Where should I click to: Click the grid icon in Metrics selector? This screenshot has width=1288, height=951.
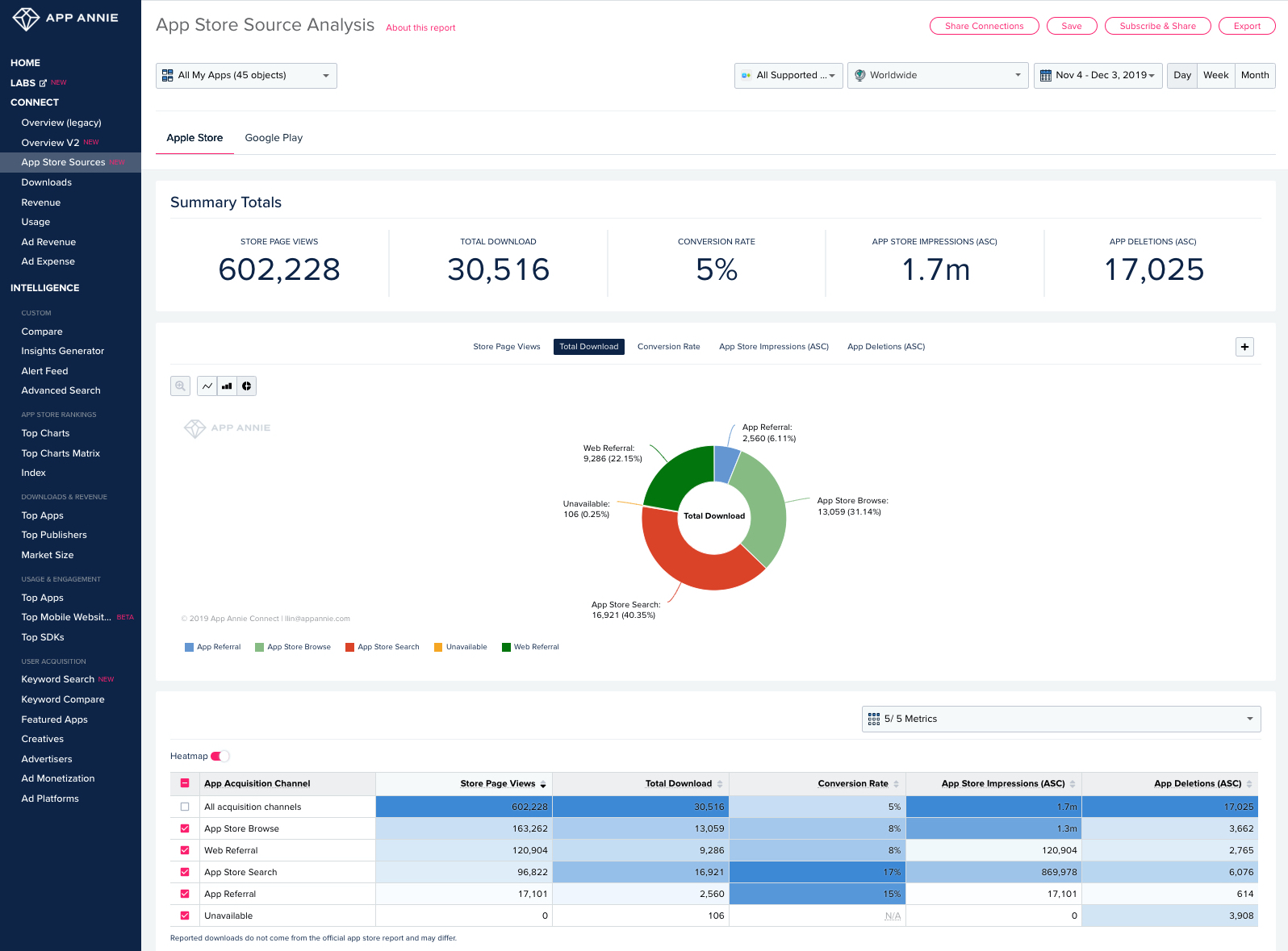(874, 719)
